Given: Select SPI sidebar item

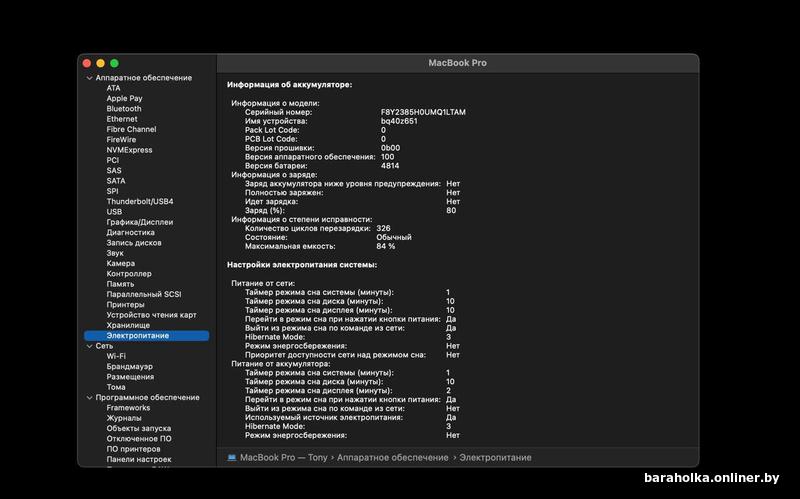Looking at the screenshot, I should [x=112, y=191].
